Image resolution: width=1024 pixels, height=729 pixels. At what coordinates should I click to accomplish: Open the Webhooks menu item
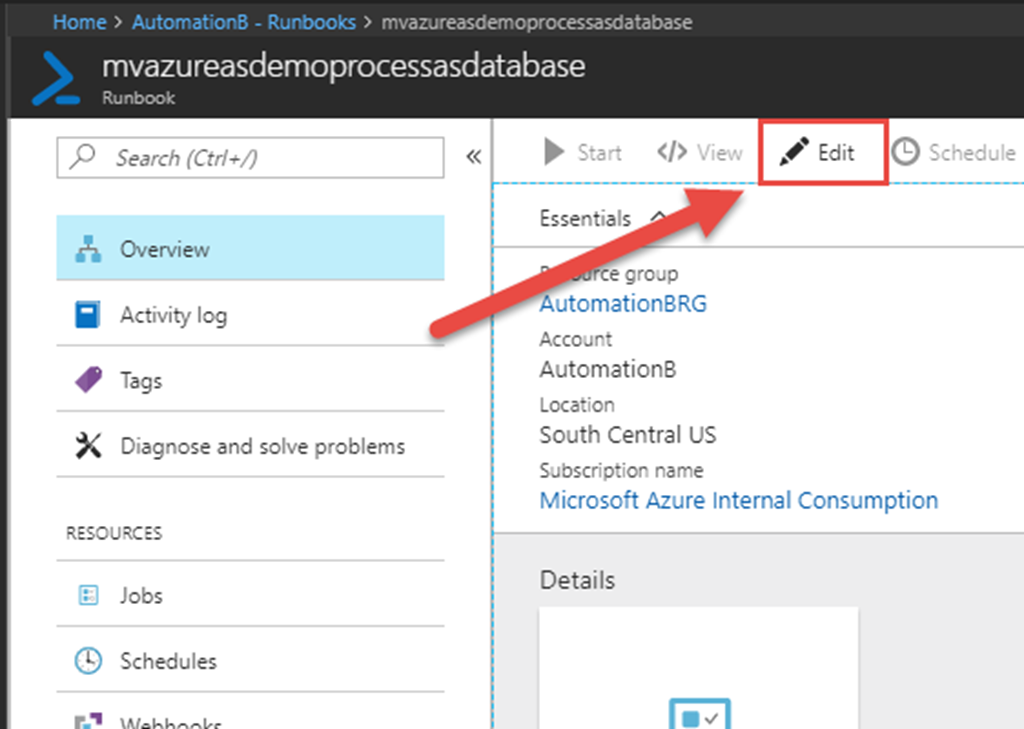[170, 720]
